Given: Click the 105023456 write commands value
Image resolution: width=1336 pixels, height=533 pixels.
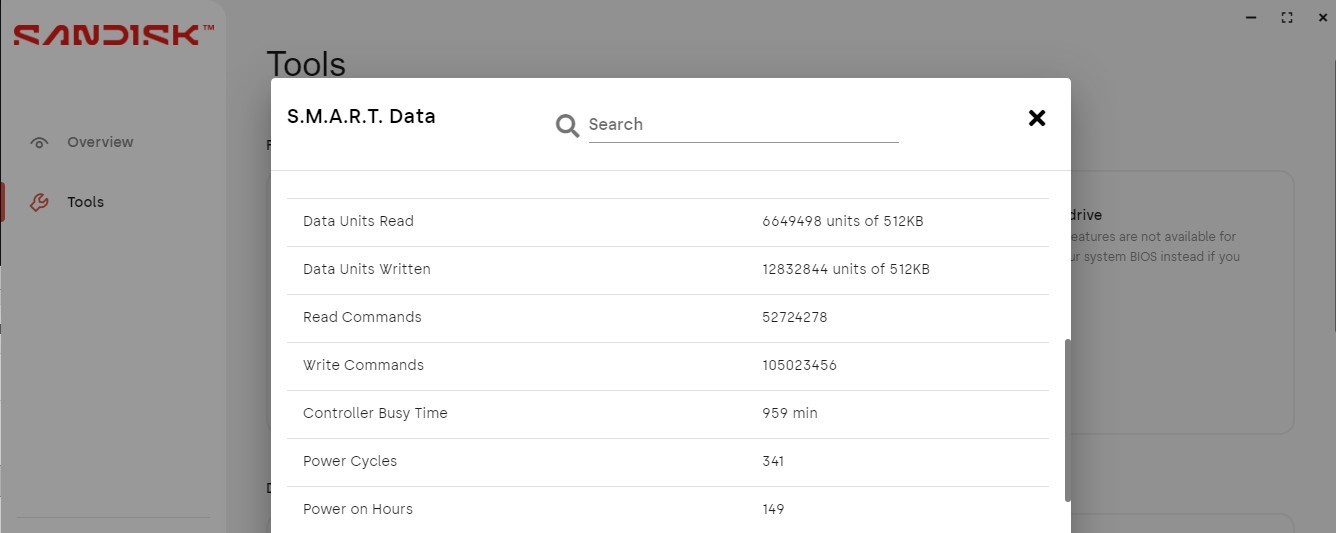Looking at the screenshot, I should [x=799, y=365].
